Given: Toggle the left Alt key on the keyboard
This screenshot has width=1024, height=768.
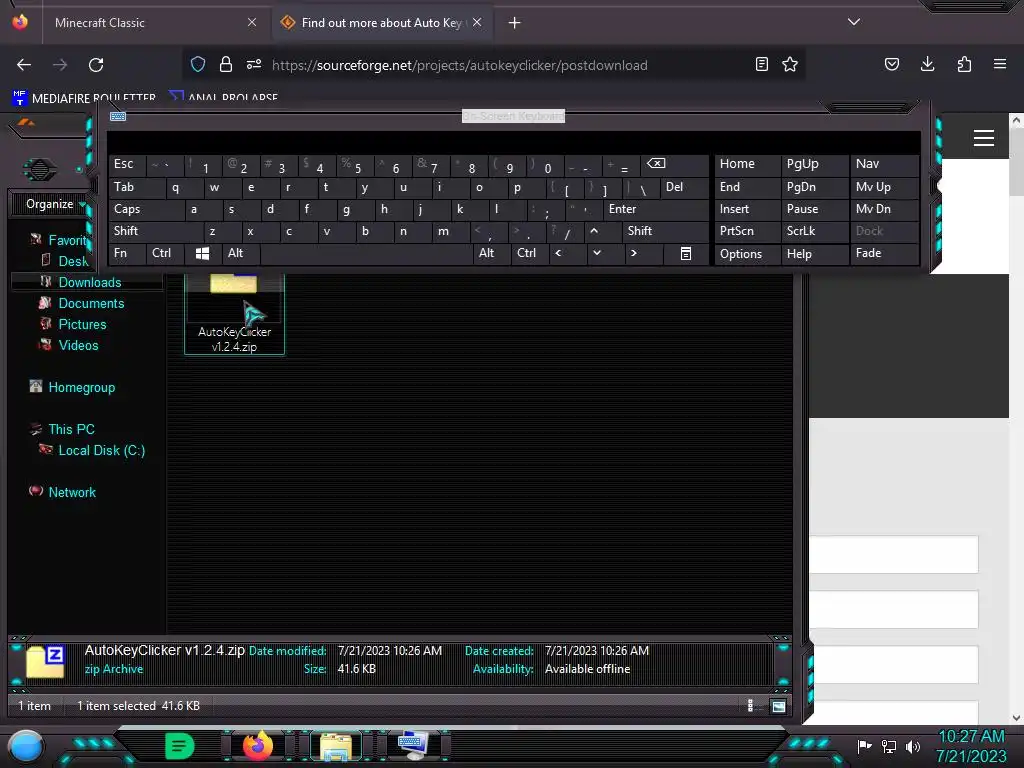Looking at the screenshot, I should [241, 253].
